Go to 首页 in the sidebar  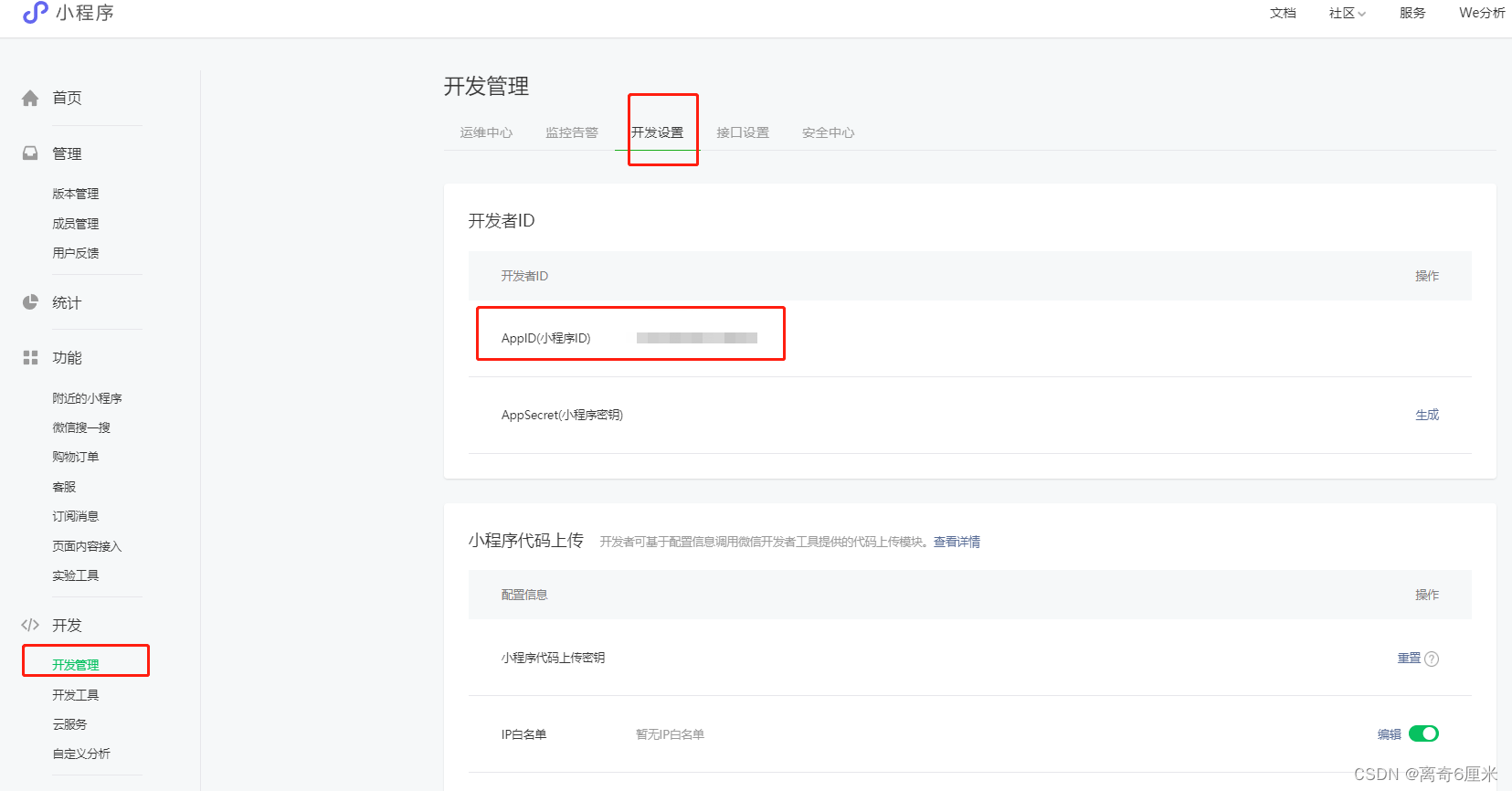tap(67, 98)
